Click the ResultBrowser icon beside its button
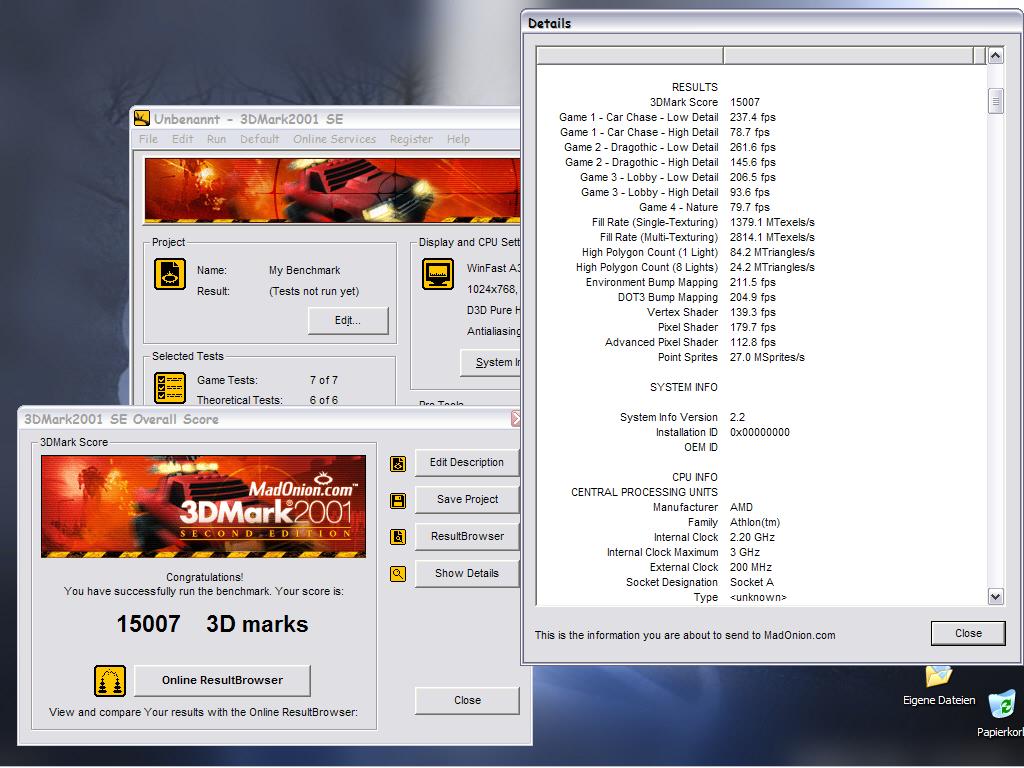This screenshot has width=1024, height=768. tap(398, 537)
